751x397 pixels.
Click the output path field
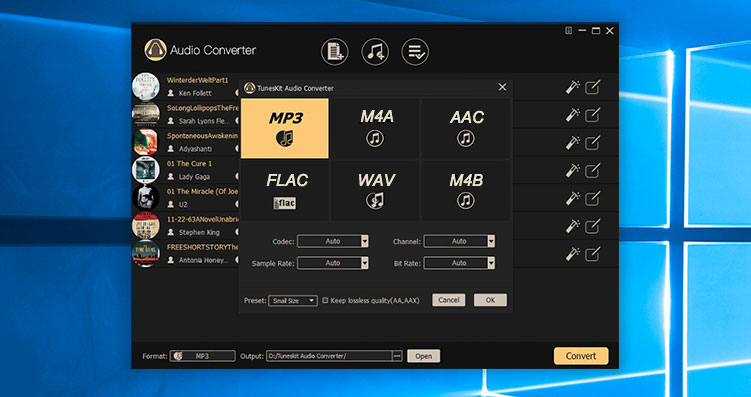pos(329,356)
